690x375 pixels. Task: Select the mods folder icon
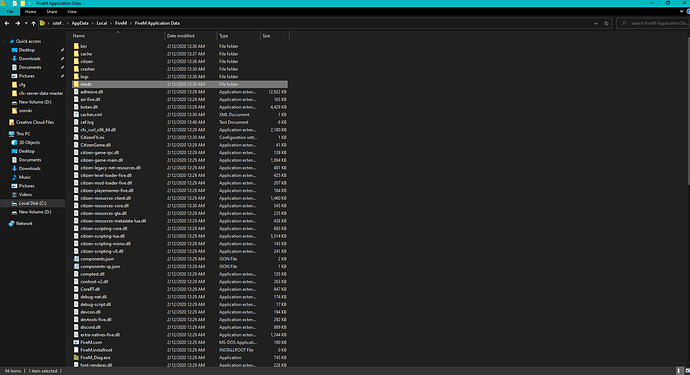tap(76, 84)
